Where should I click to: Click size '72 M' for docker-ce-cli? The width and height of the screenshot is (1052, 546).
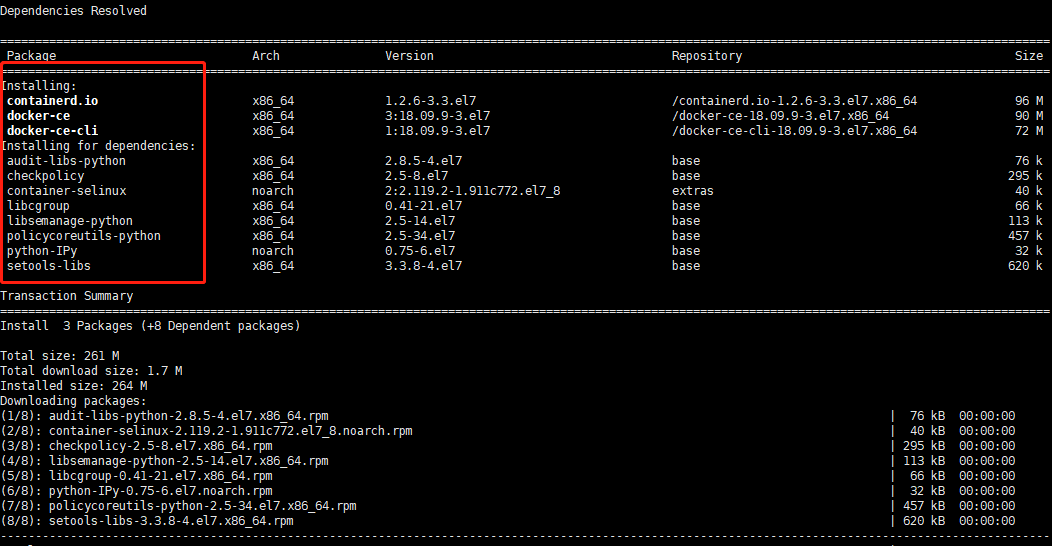pos(1029,131)
